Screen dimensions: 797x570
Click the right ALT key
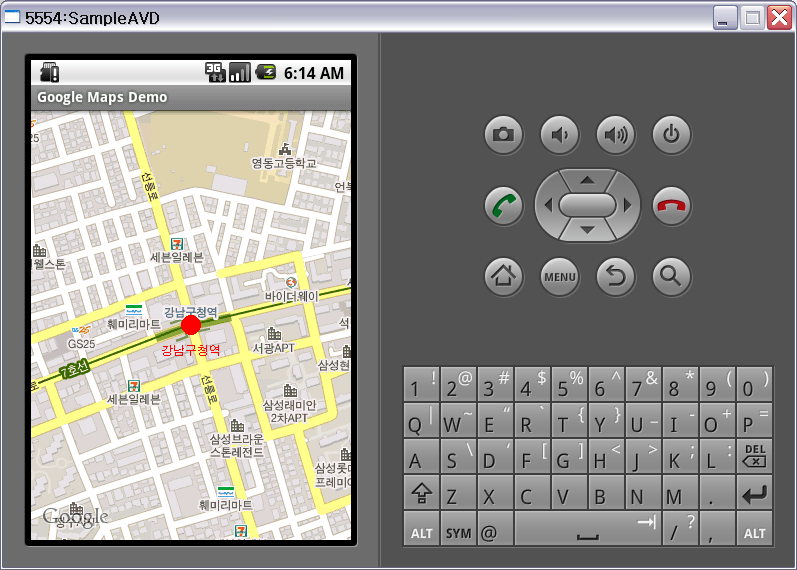(x=754, y=529)
